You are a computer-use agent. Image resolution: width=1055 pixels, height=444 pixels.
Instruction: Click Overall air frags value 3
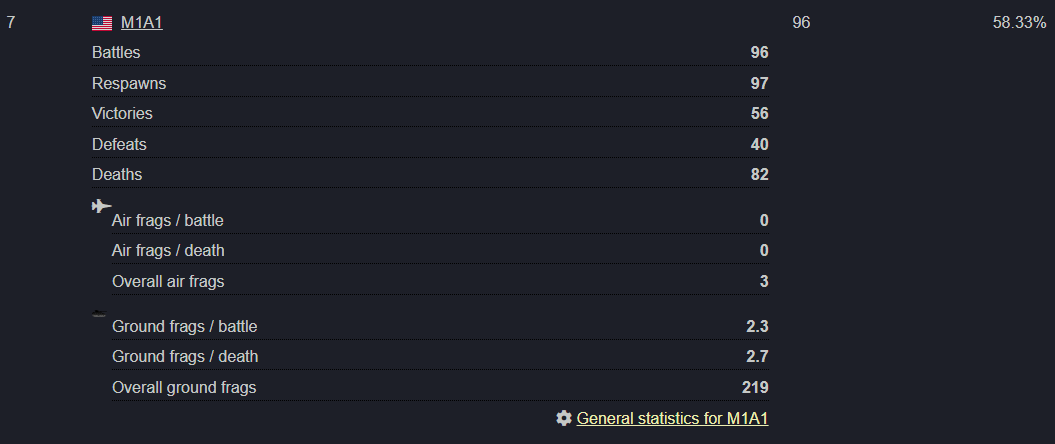(764, 281)
